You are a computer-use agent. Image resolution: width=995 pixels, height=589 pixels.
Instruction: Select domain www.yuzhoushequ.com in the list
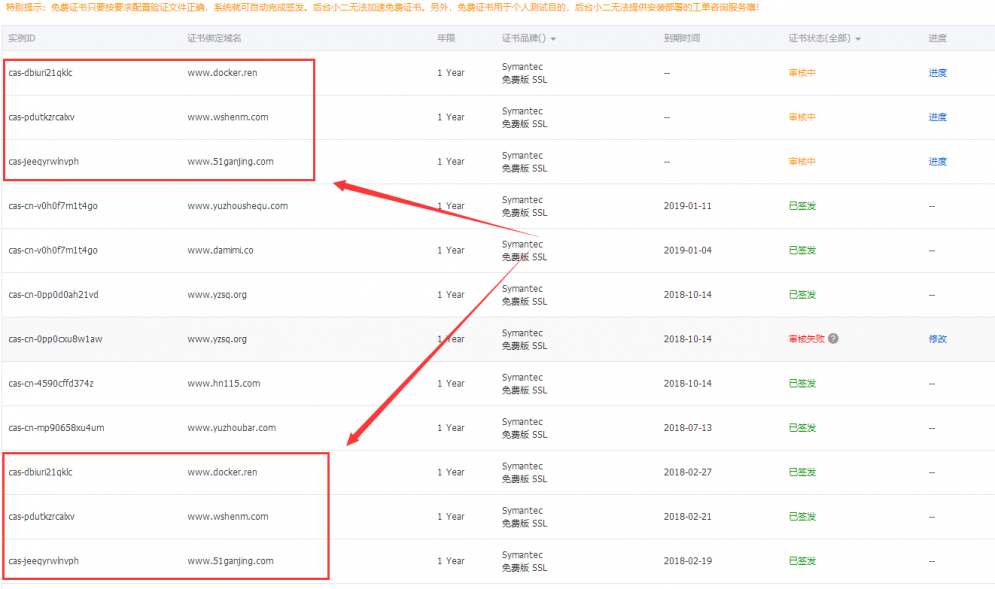pyautogui.click(x=237, y=206)
